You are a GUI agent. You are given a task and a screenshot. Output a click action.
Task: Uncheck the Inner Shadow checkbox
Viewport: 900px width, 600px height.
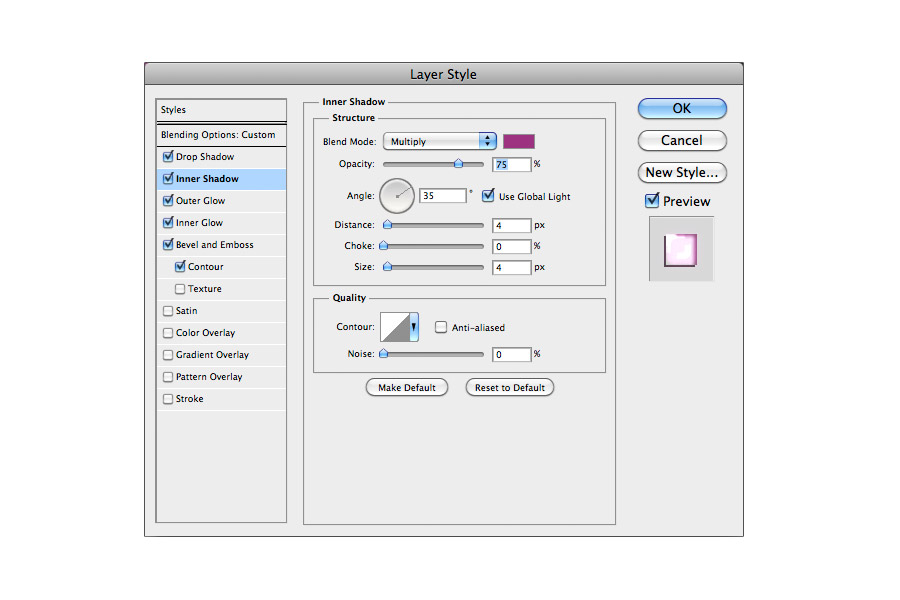(x=168, y=179)
